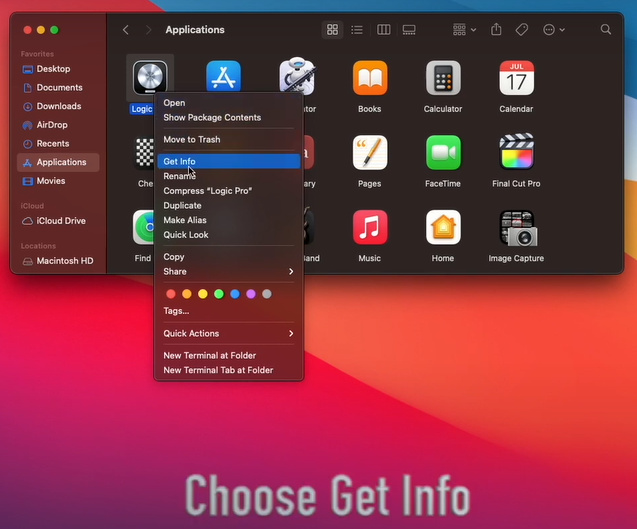Open Recents in the sidebar
Viewport: 637px width, 529px height.
pos(58,143)
